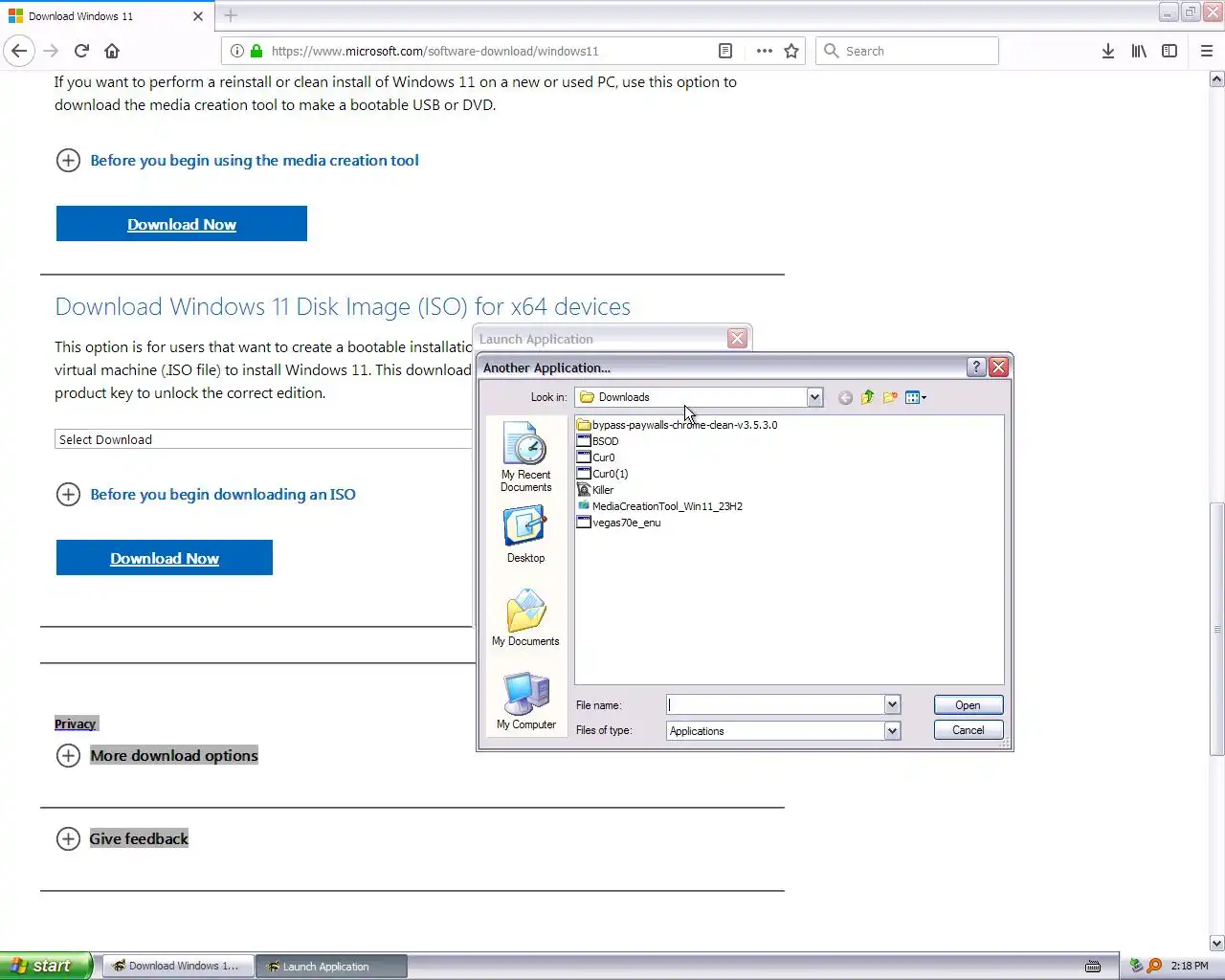
Task: Go back with the Firefox back arrow
Action: pyautogui.click(x=19, y=51)
